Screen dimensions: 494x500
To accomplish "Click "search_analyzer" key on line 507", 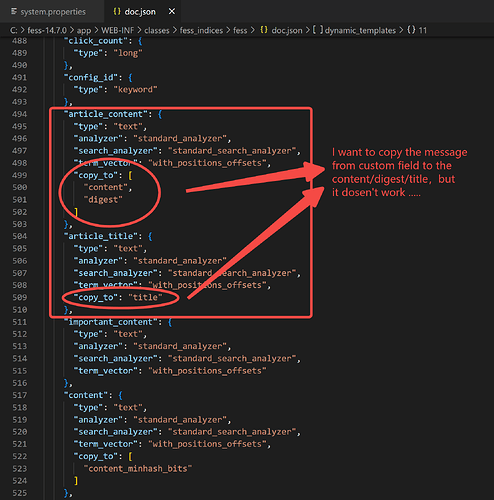I will pos(116,273).
